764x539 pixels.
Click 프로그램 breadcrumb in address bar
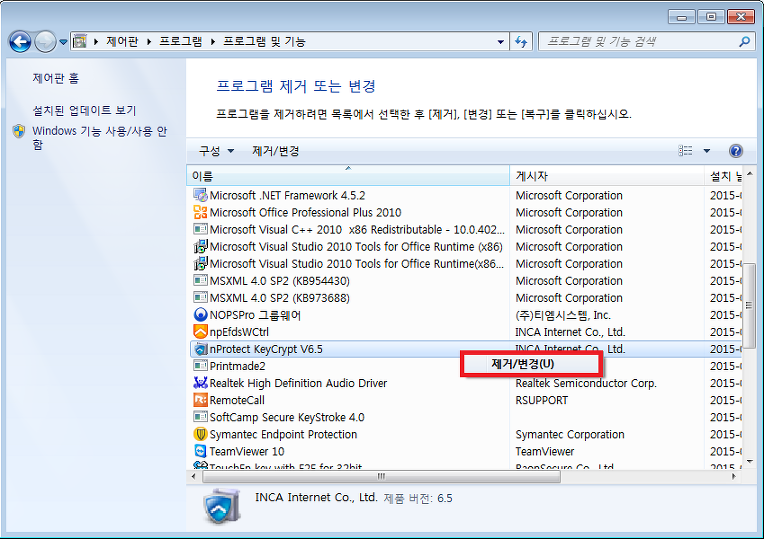(181, 41)
